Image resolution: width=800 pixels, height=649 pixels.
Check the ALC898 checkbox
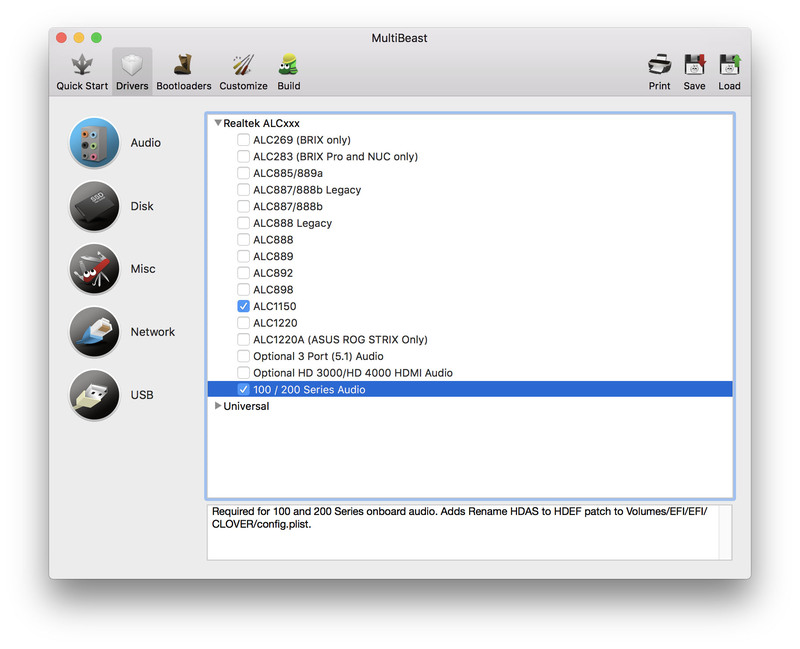(243, 290)
